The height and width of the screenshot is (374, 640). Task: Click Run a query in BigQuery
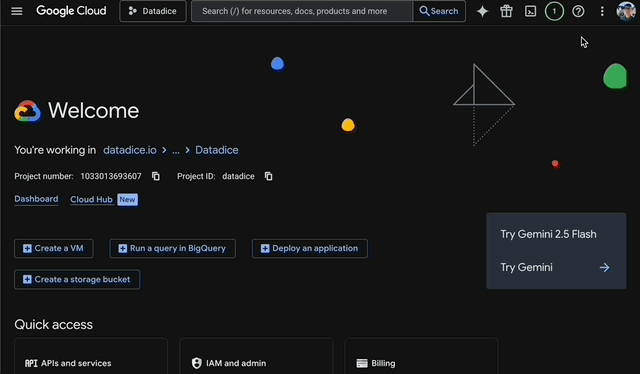click(172, 248)
